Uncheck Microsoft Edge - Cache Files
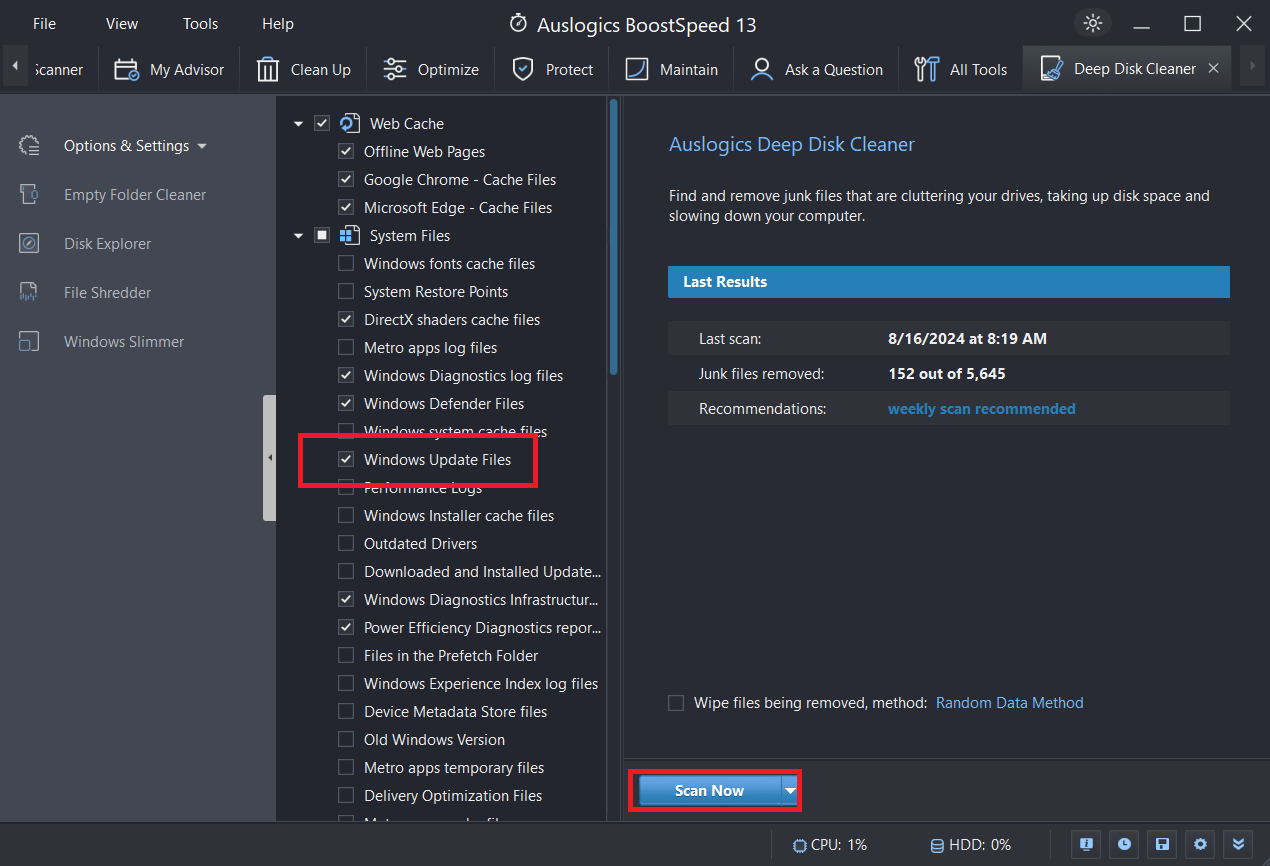1270x866 pixels. click(x=346, y=207)
